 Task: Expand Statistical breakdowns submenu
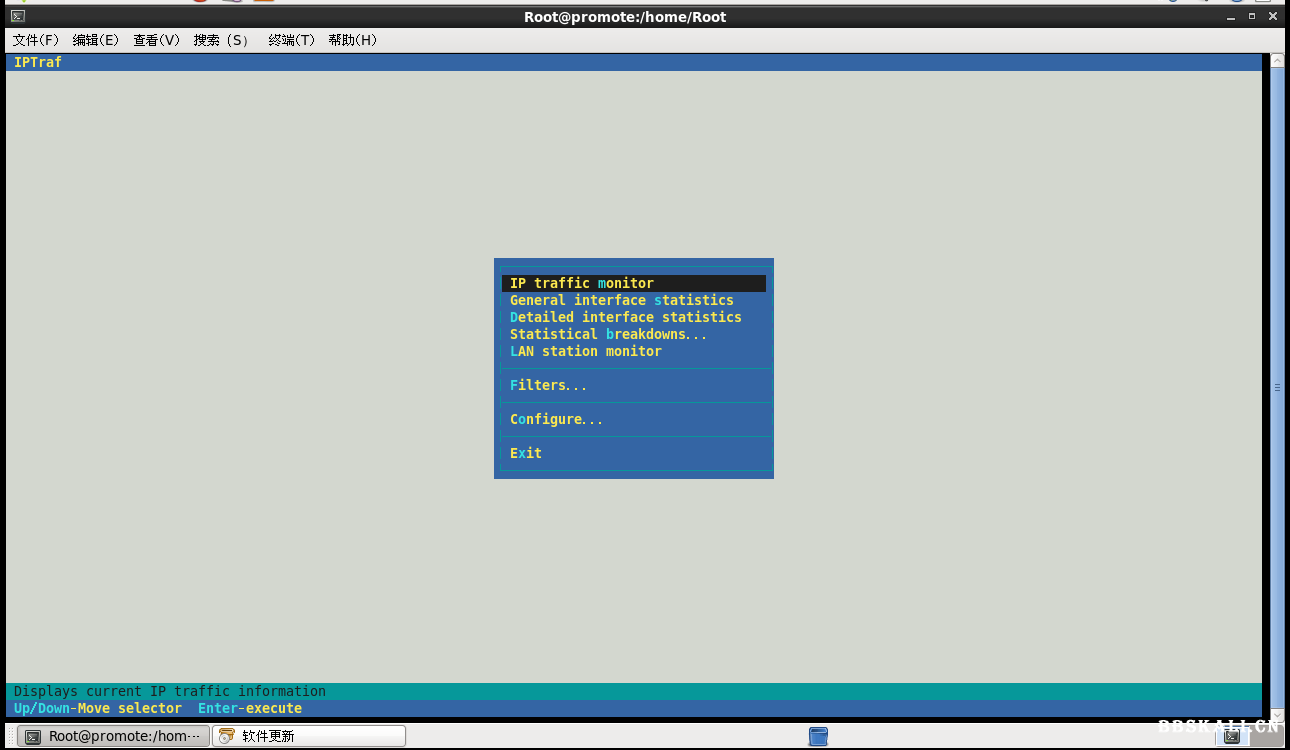pos(608,334)
